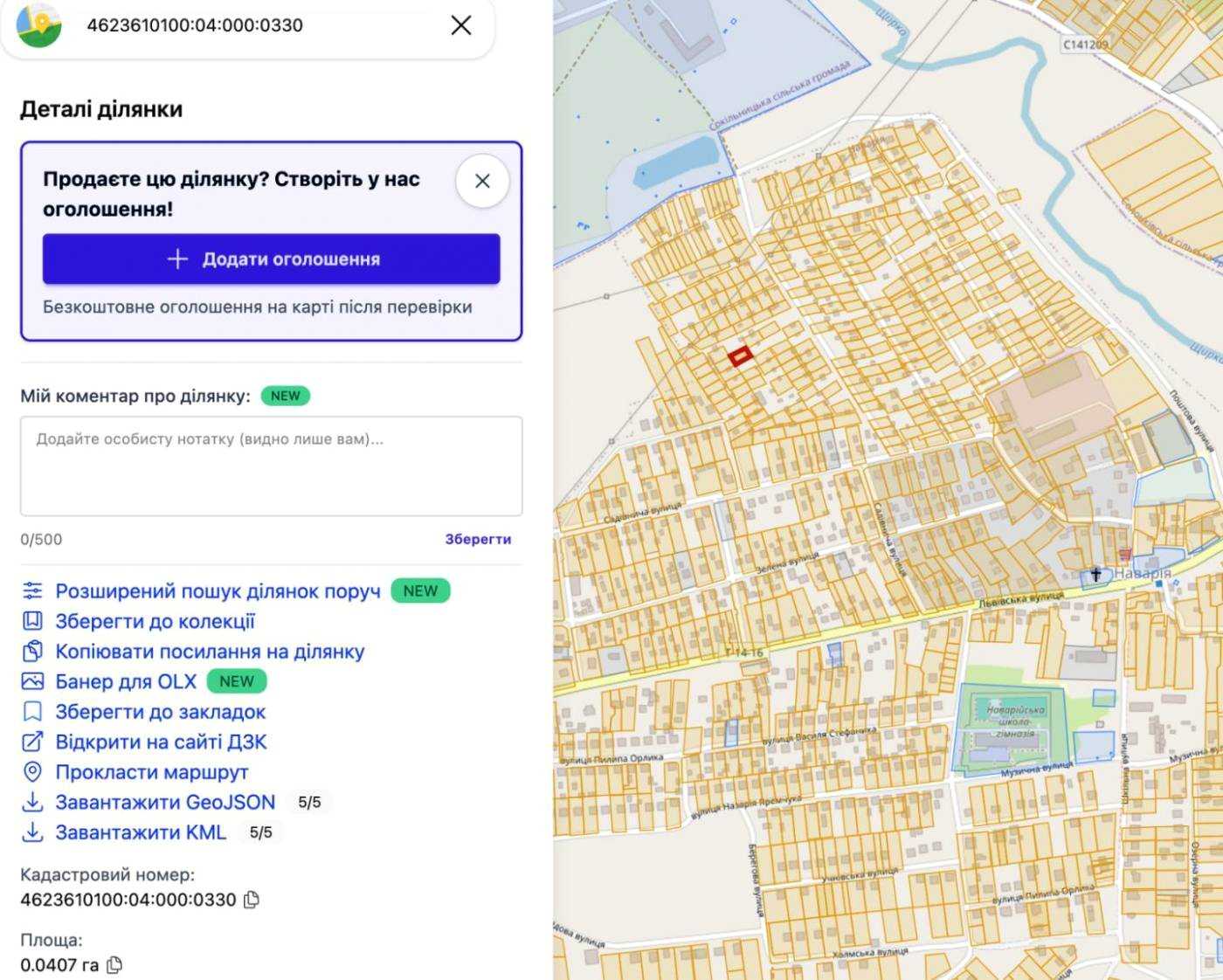Click the GeoJSON download icon

32,802
